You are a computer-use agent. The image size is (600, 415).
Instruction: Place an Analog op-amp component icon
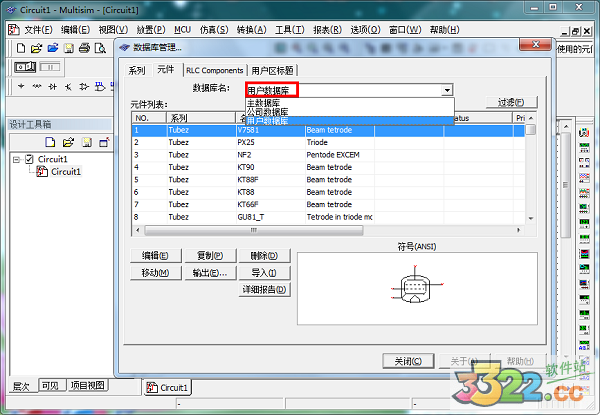pyautogui.click(x=84, y=87)
